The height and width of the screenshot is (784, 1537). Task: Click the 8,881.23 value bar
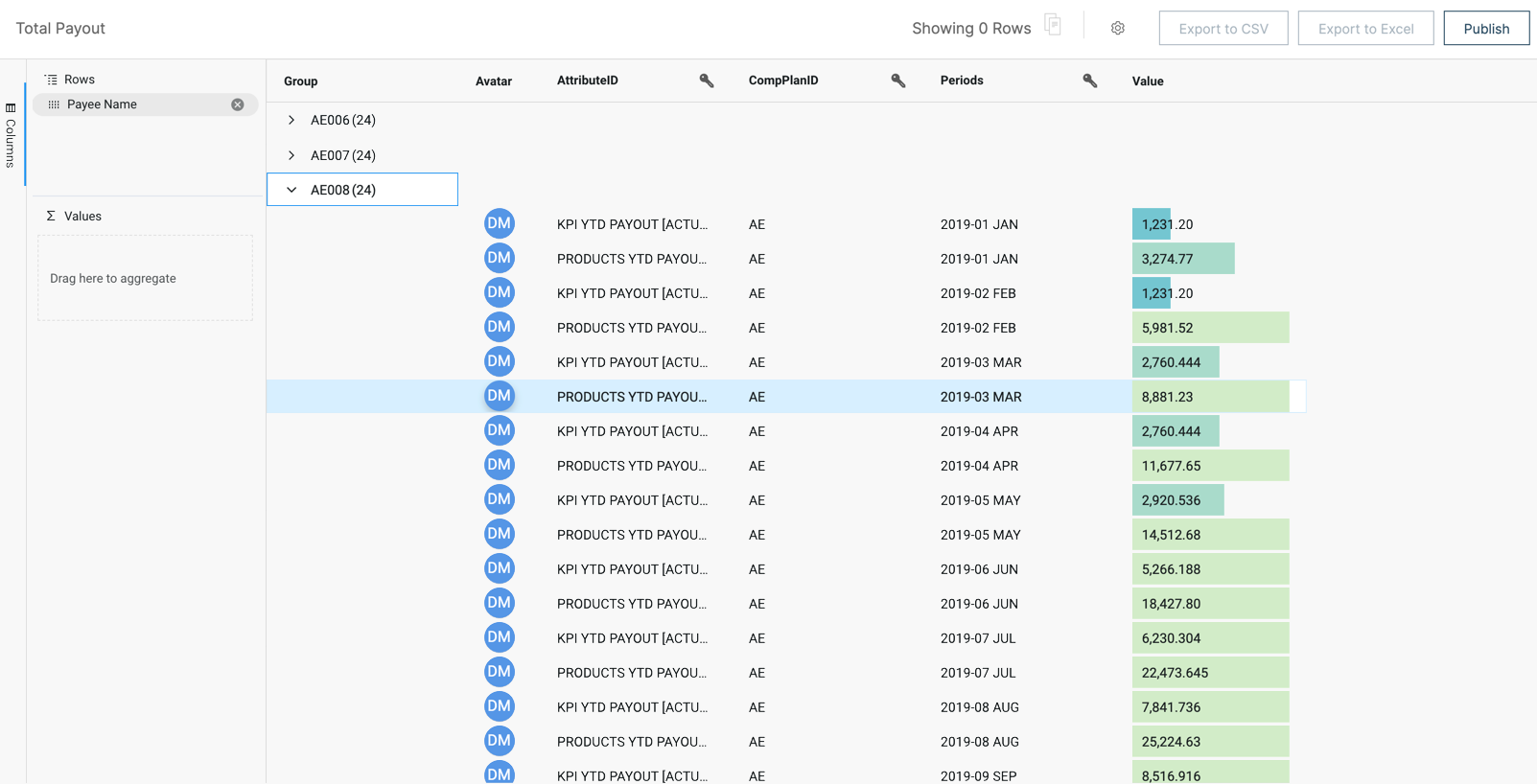pyautogui.click(x=1210, y=397)
